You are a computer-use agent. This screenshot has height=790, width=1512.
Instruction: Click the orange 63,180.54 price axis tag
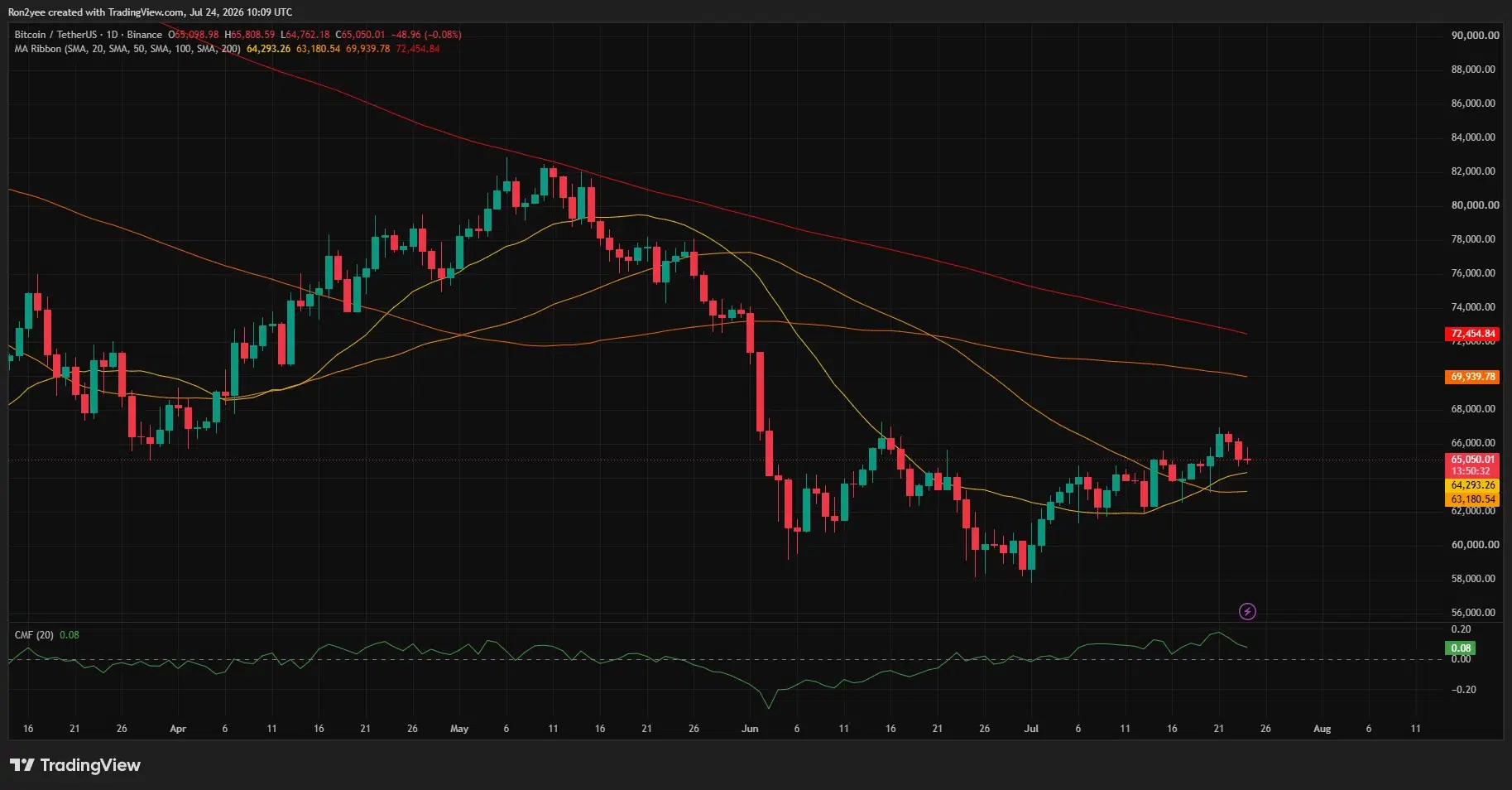1473,499
